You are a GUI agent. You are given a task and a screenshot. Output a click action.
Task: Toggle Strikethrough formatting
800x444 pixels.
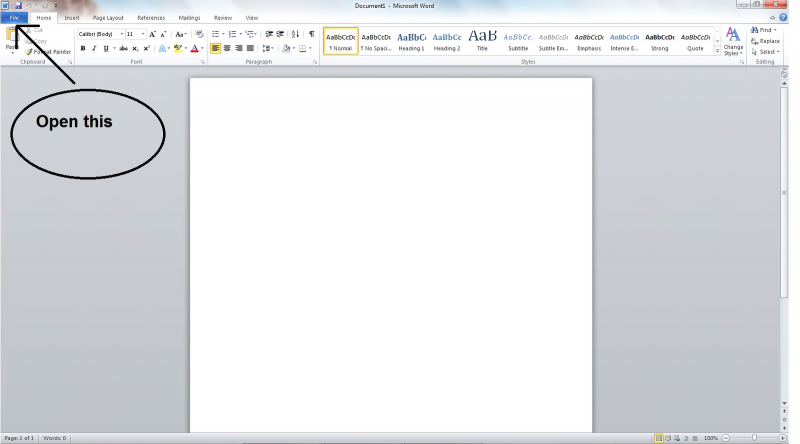point(123,48)
